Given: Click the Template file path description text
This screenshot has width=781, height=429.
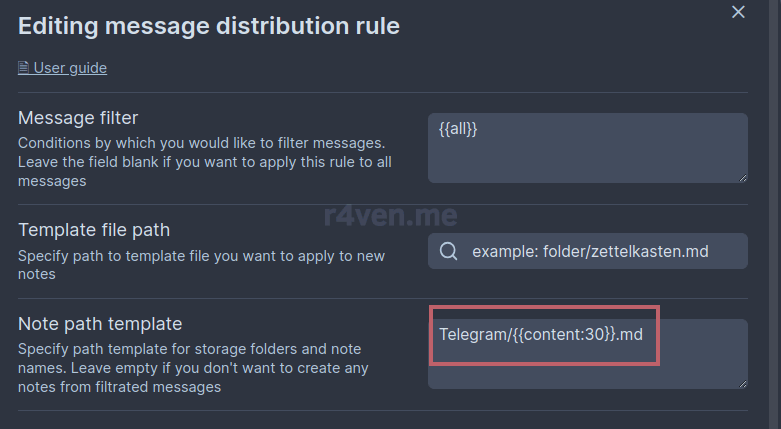Looking at the screenshot, I should (201, 265).
